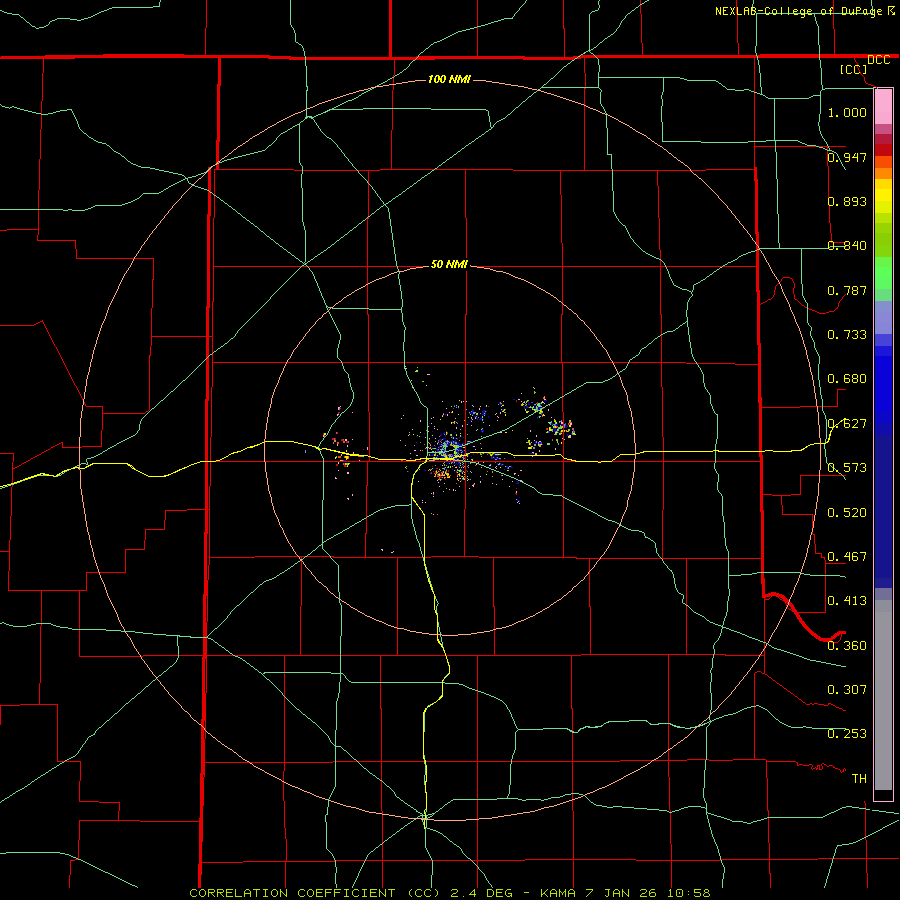Select the 0.787 scale value
Viewport: 900px width, 900px height.
(847, 290)
